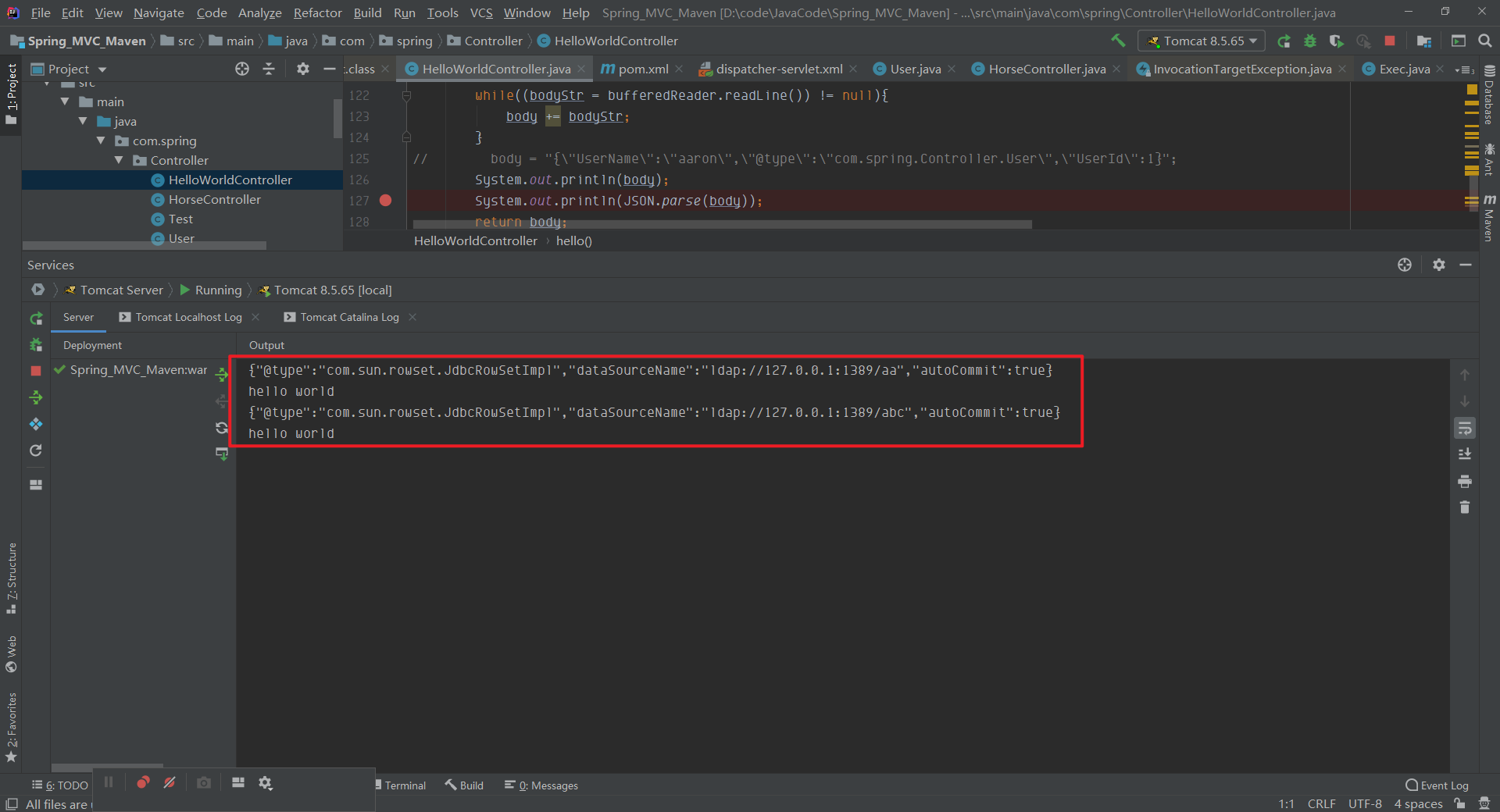Open settings gear in bottom floating toolbar
Screen dimensions: 1500x812
tap(266, 782)
